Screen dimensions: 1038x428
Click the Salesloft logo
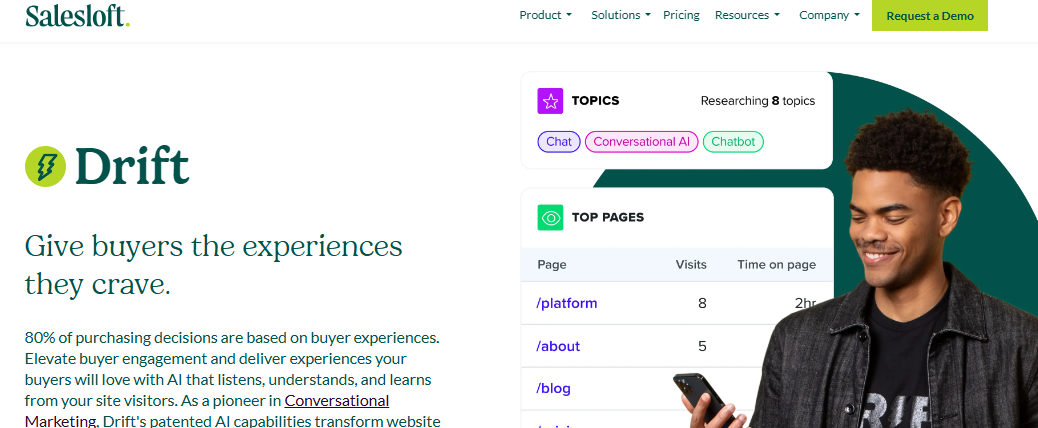point(77,15)
